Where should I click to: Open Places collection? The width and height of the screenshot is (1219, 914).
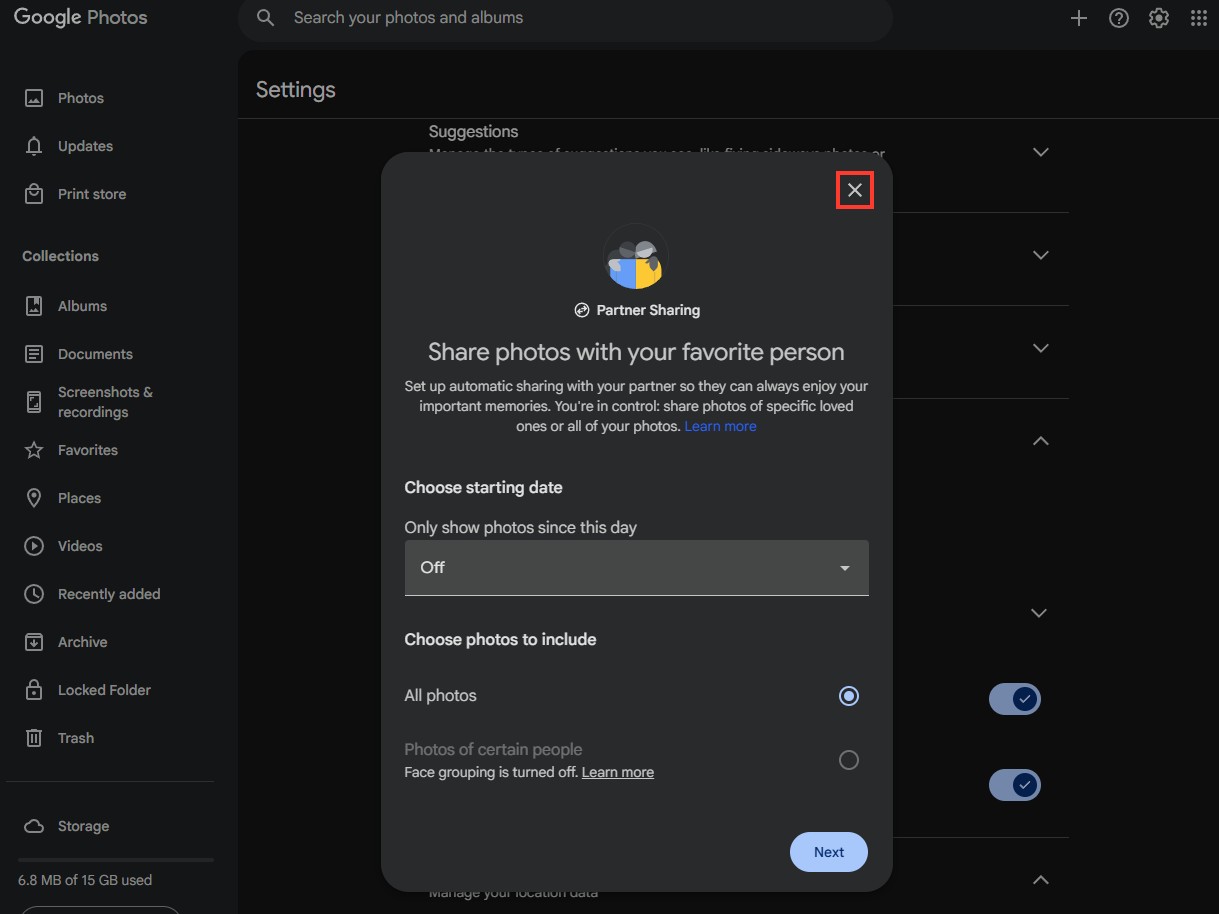coord(79,498)
